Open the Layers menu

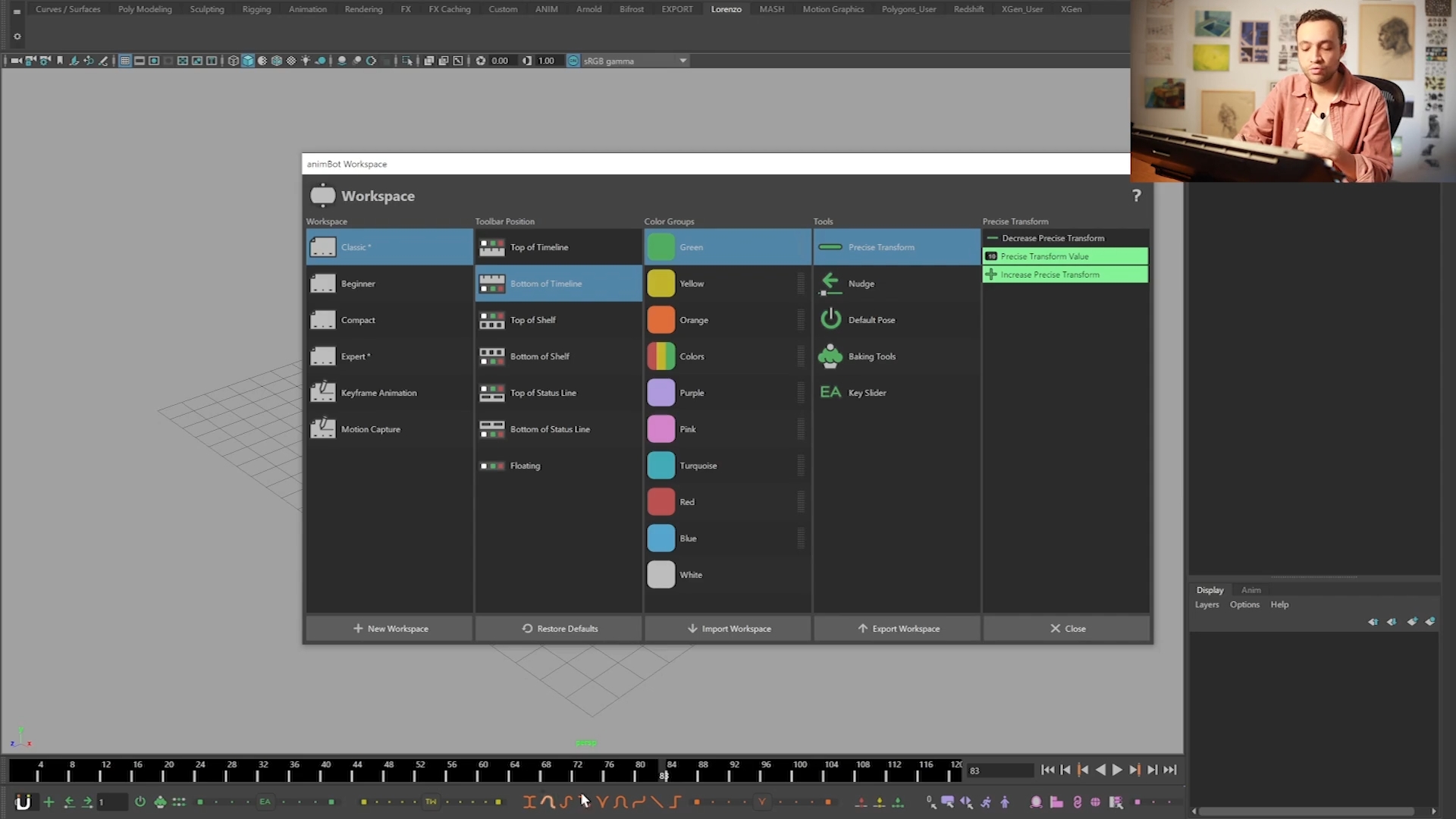(x=1207, y=604)
